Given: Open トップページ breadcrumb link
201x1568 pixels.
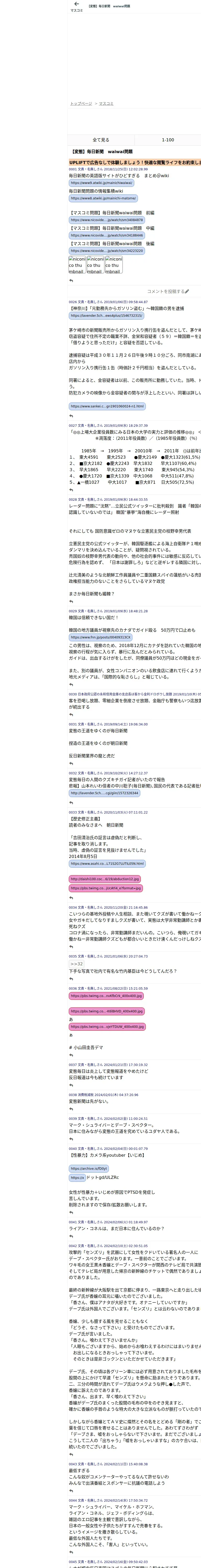Looking at the screenshot, I should (81, 103).
